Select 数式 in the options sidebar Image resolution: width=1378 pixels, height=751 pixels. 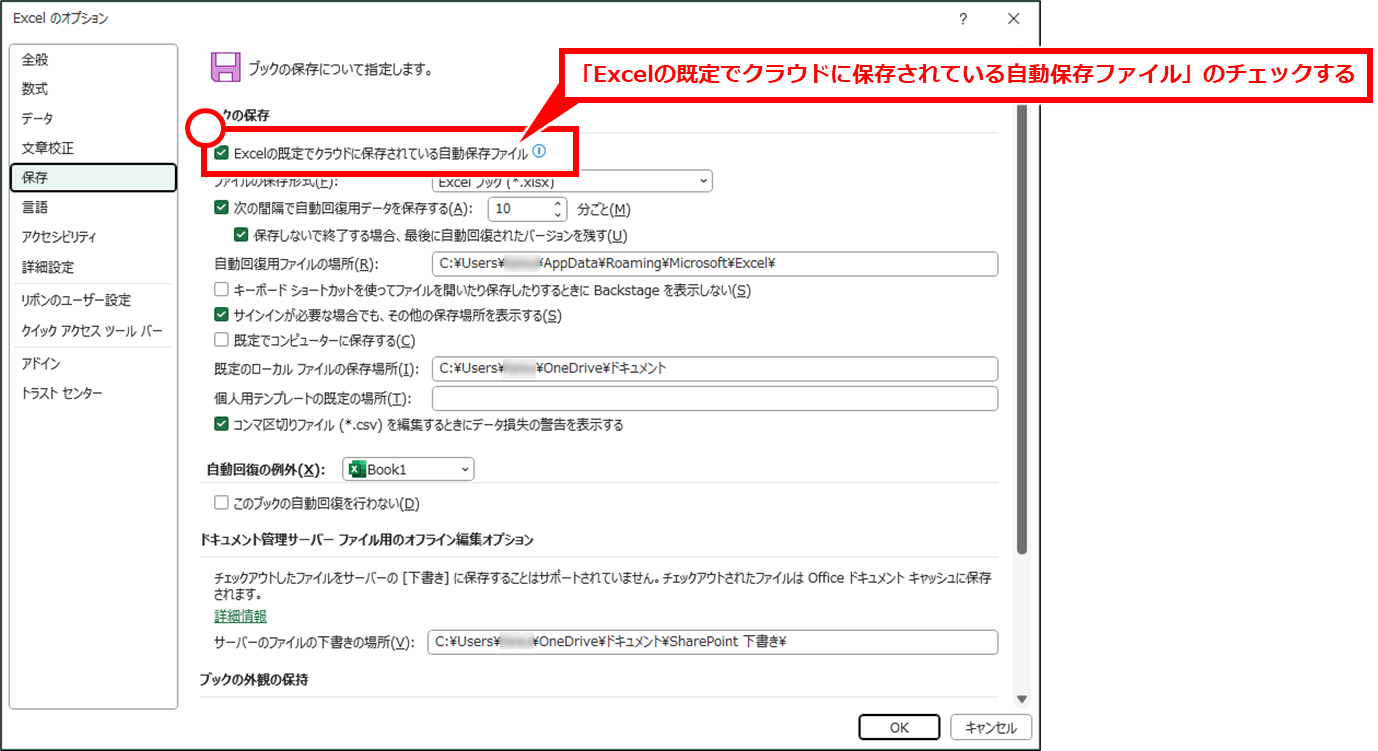[x=93, y=89]
